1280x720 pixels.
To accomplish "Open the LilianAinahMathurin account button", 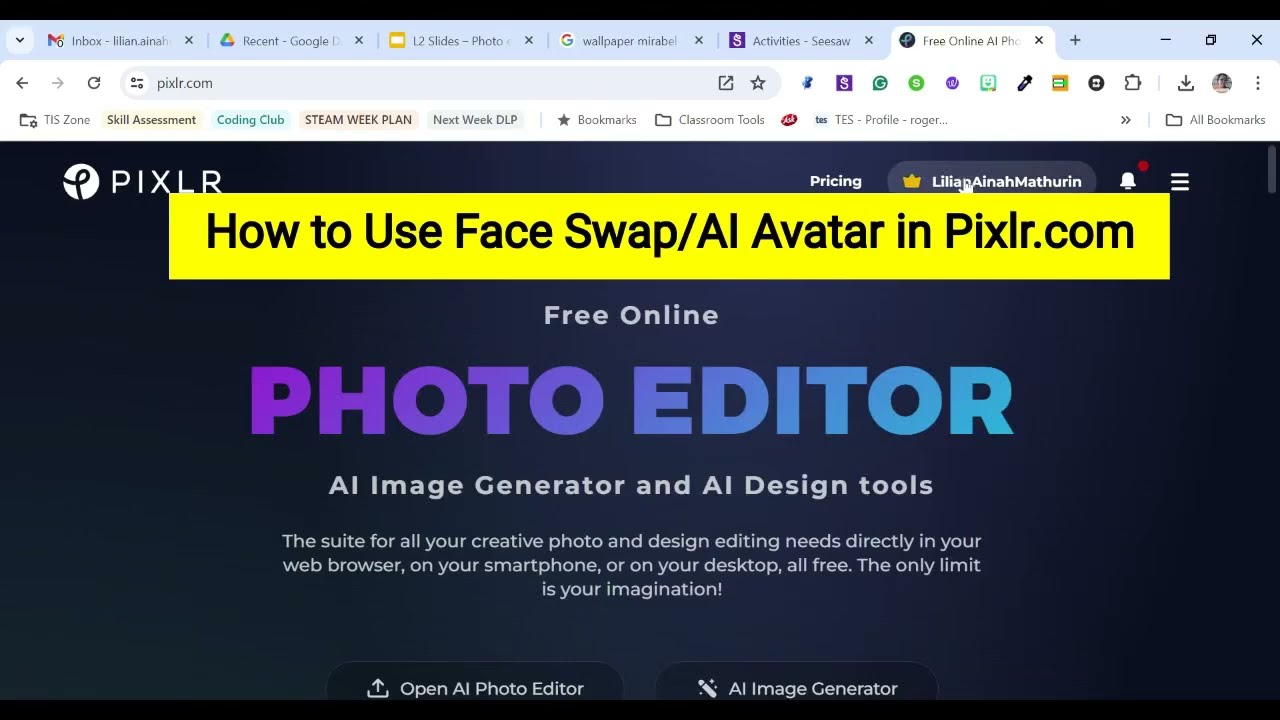I will pos(992,181).
